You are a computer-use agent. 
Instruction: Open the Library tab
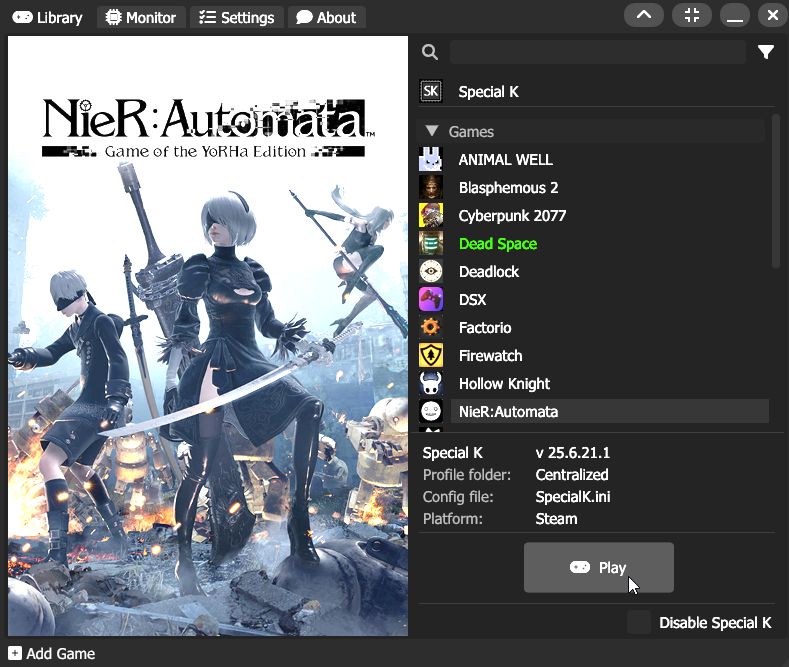coord(47,18)
